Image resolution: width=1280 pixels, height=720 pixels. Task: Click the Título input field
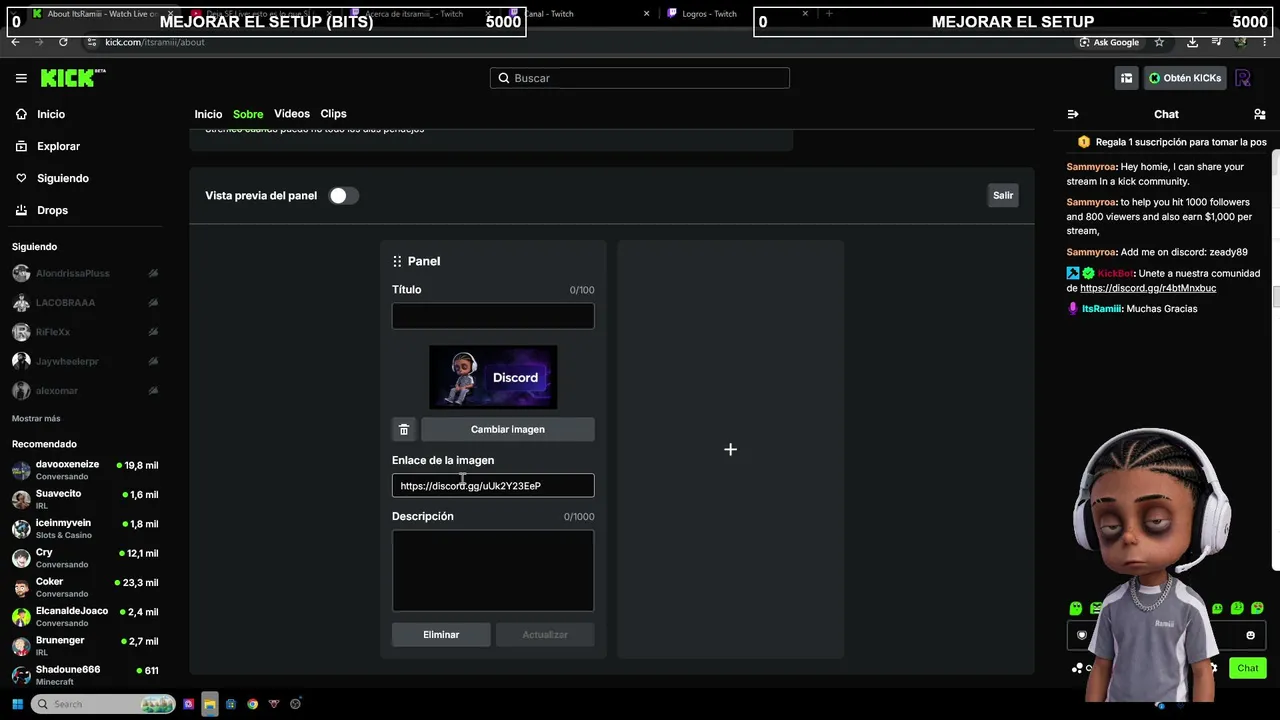coord(493,316)
